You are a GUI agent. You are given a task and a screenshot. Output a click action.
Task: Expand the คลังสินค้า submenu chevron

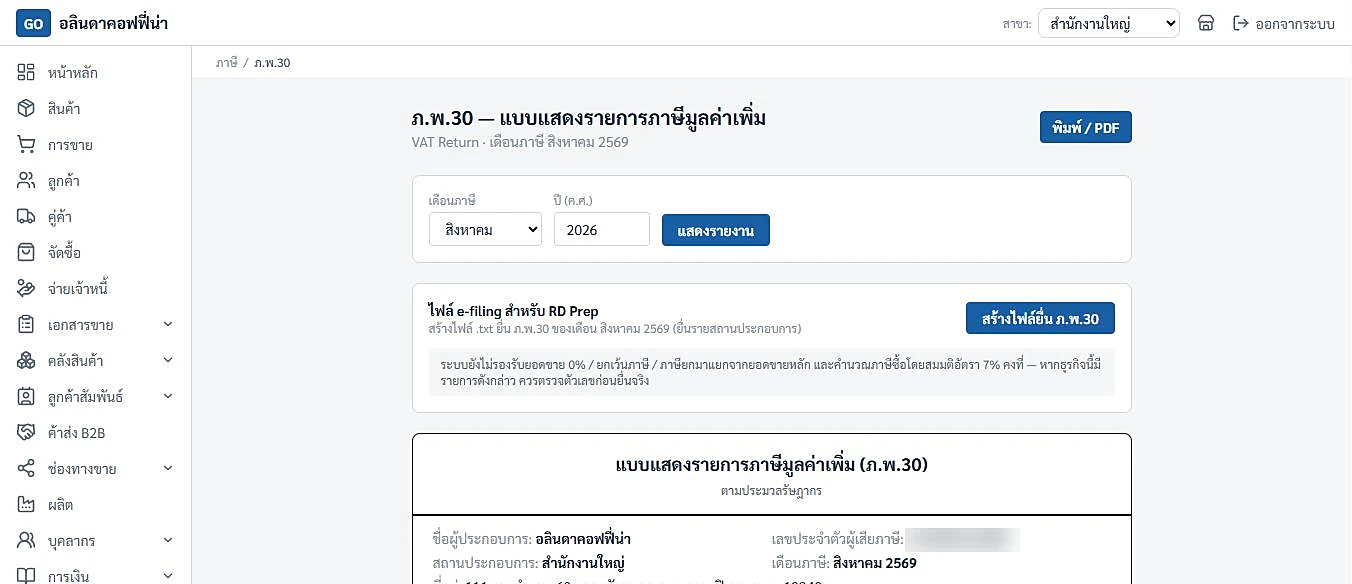click(x=168, y=361)
